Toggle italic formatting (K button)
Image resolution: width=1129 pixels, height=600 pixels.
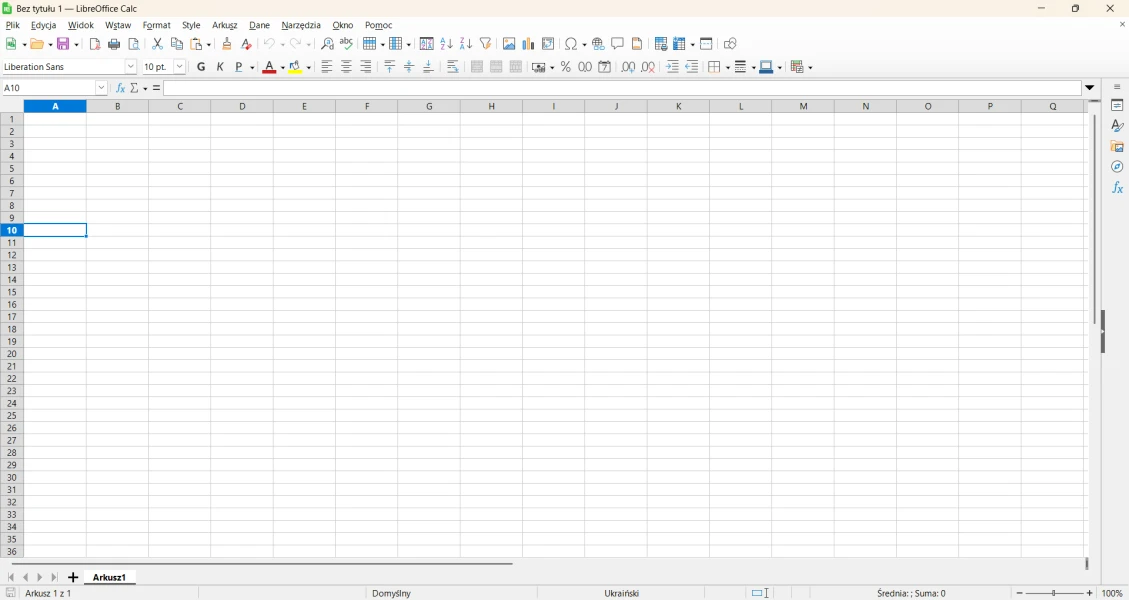221,67
